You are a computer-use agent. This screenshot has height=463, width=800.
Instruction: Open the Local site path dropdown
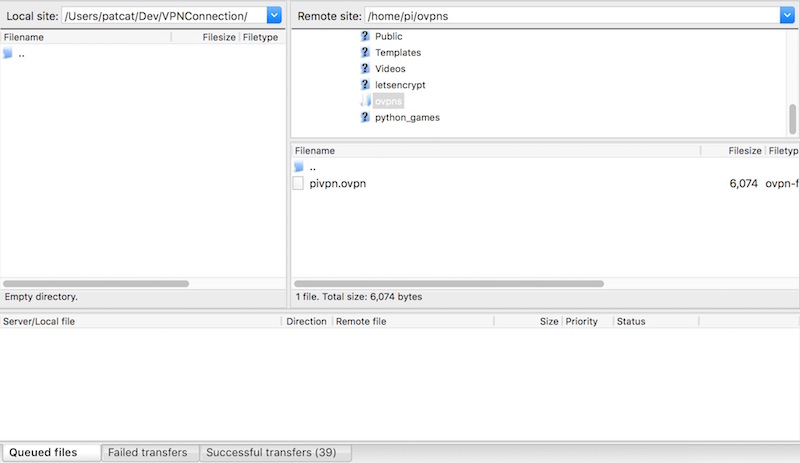click(x=274, y=15)
